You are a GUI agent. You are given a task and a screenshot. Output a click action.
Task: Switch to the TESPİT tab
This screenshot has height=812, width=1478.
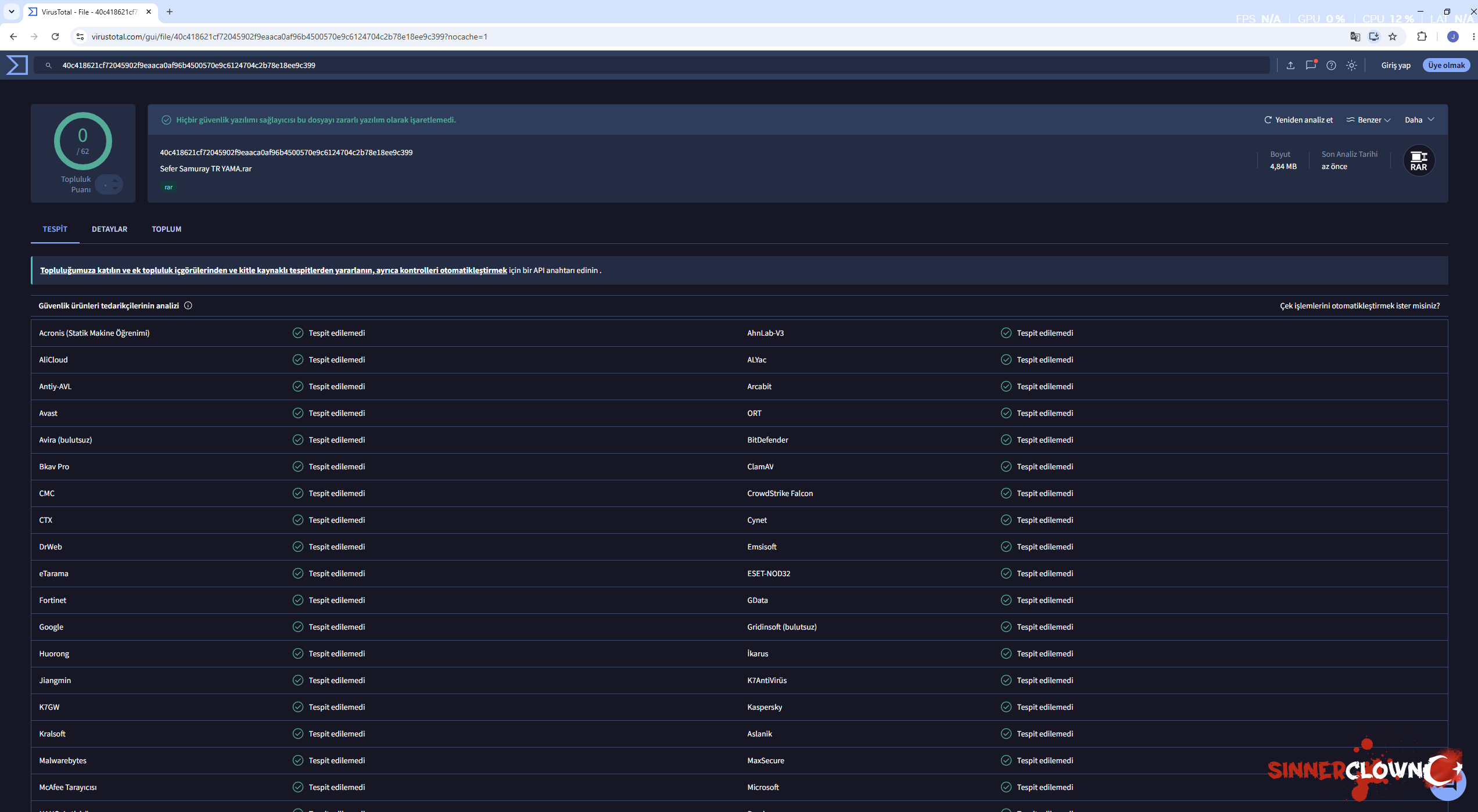pos(55,229)
